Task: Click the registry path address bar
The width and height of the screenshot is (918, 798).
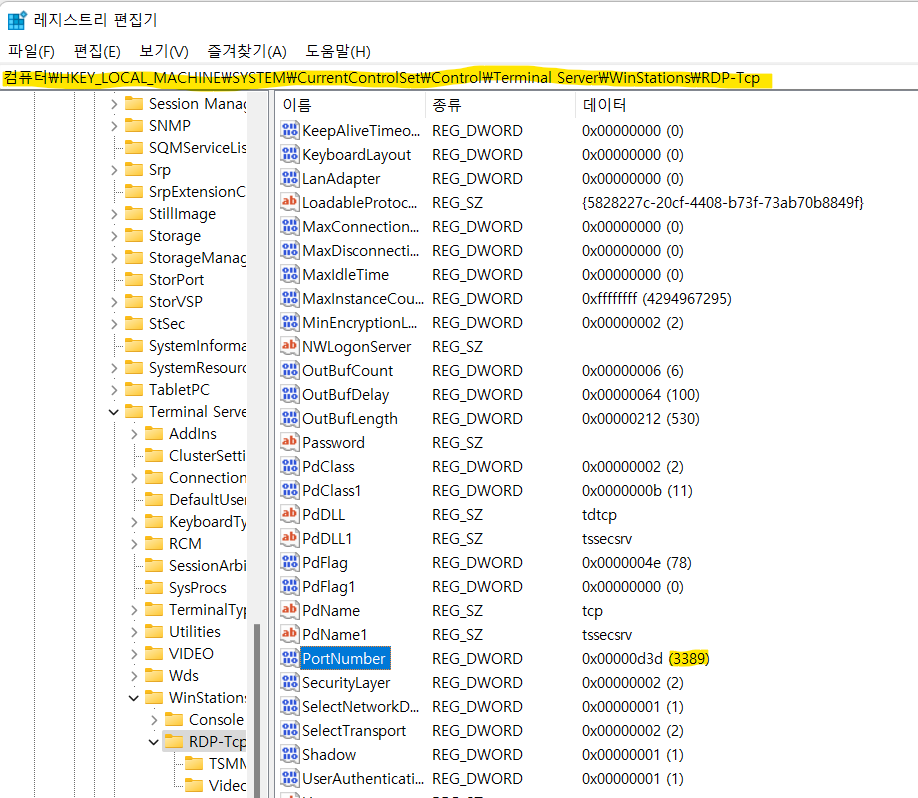Action: (459, 78)
